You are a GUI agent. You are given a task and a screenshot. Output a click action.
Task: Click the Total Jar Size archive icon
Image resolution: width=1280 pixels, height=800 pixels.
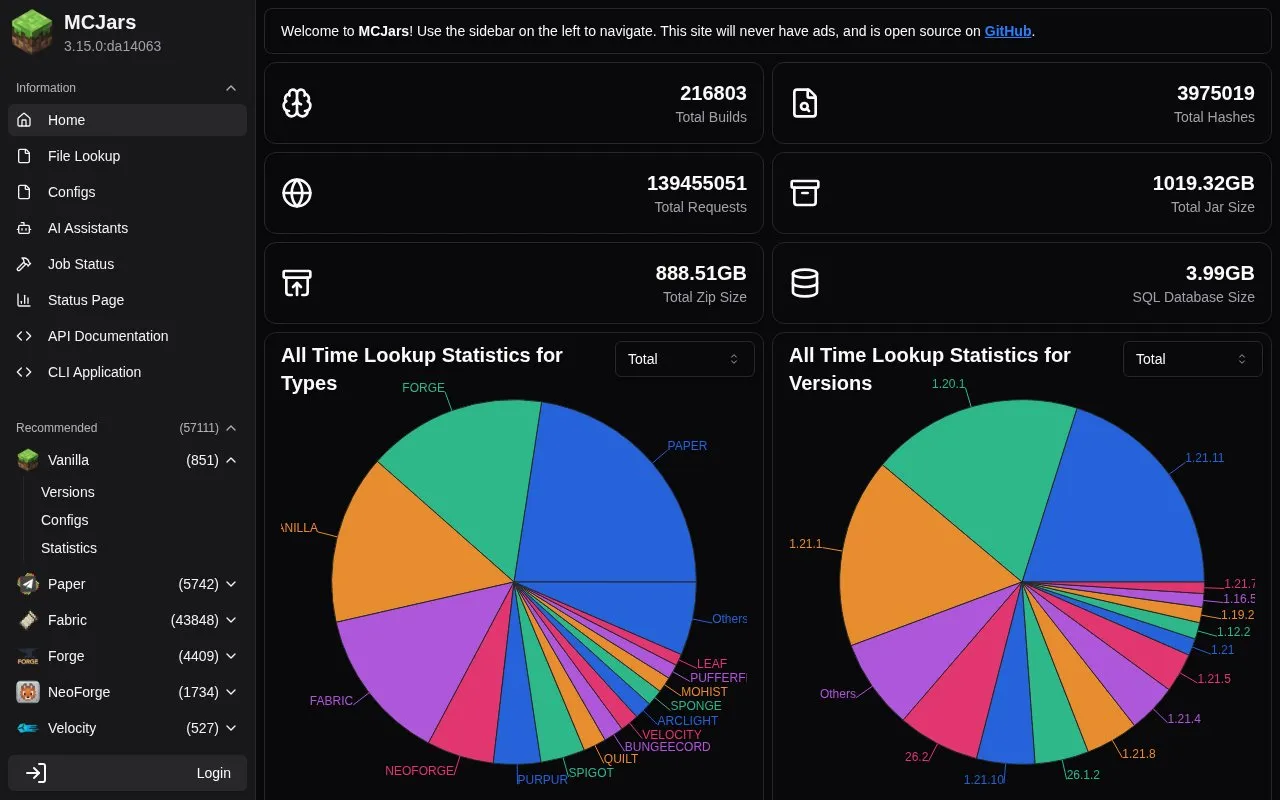(x=805, y=193)
